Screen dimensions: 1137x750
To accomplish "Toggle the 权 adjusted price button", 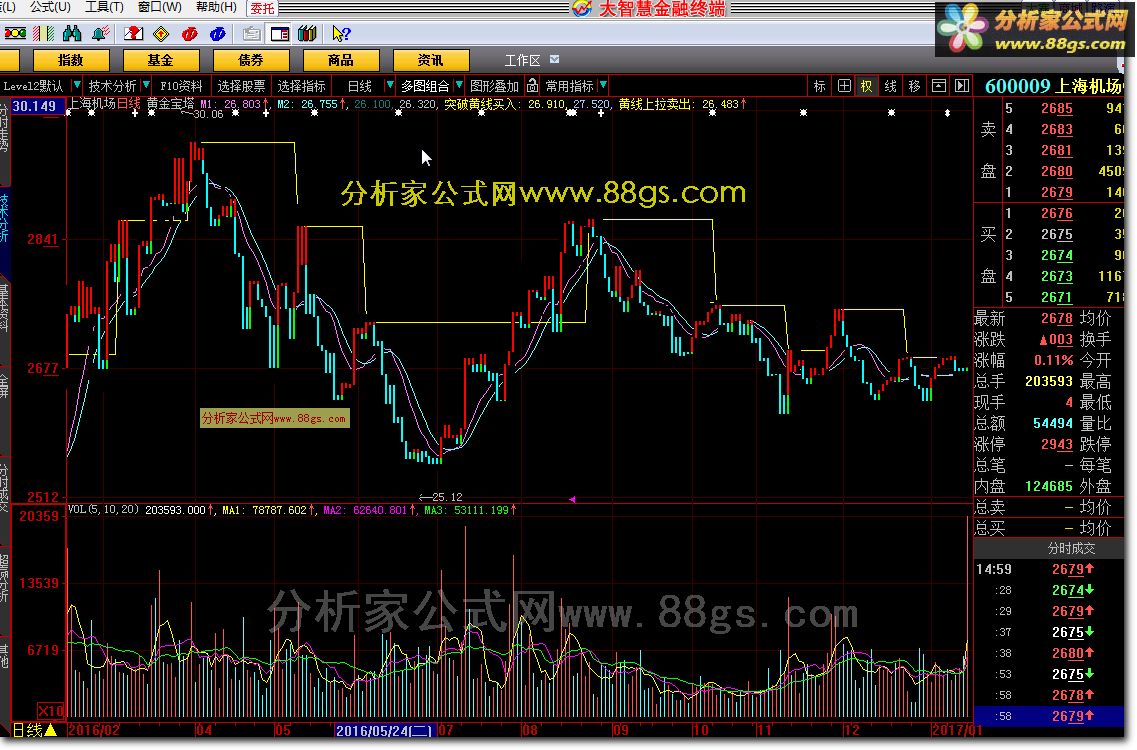I will point(867,86).
